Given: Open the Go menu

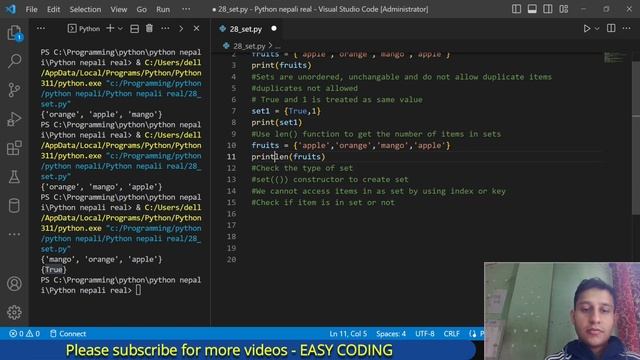Looking at the screenshot, I should (141, 9).
